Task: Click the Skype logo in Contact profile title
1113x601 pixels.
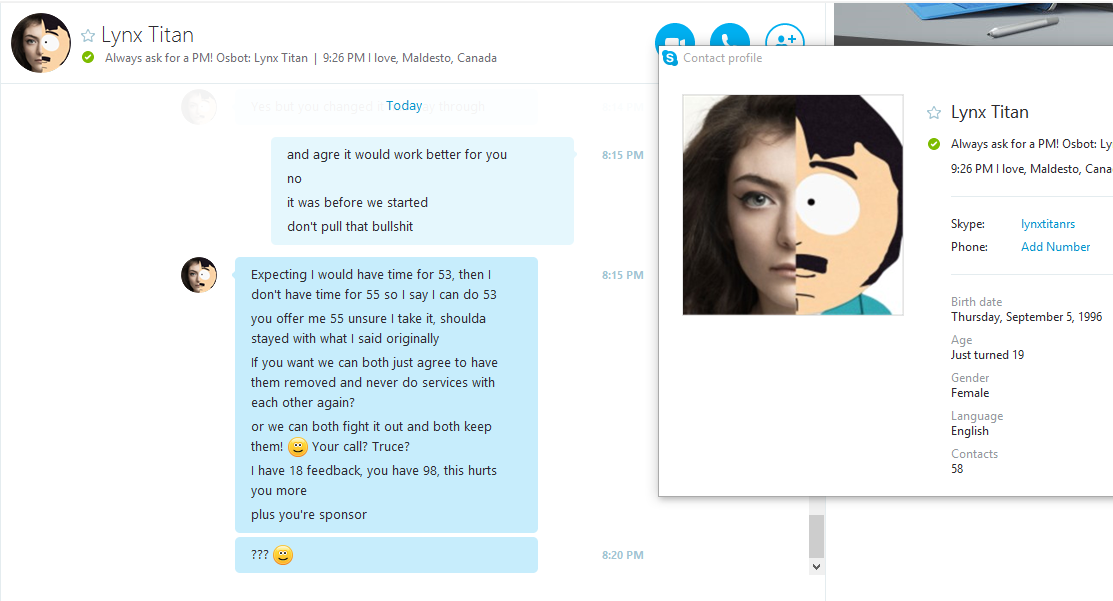Action: pos(670,58)
